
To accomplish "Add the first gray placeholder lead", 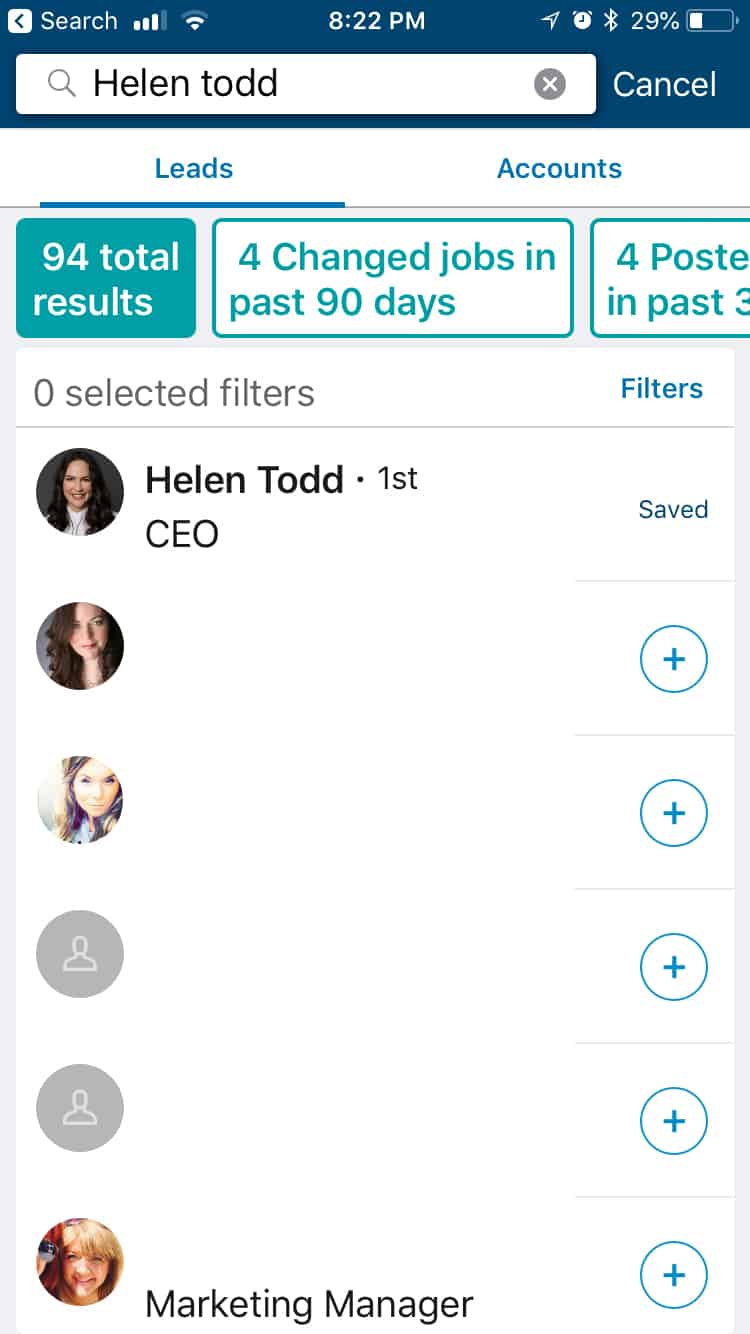I will click(x=673, y=967).
